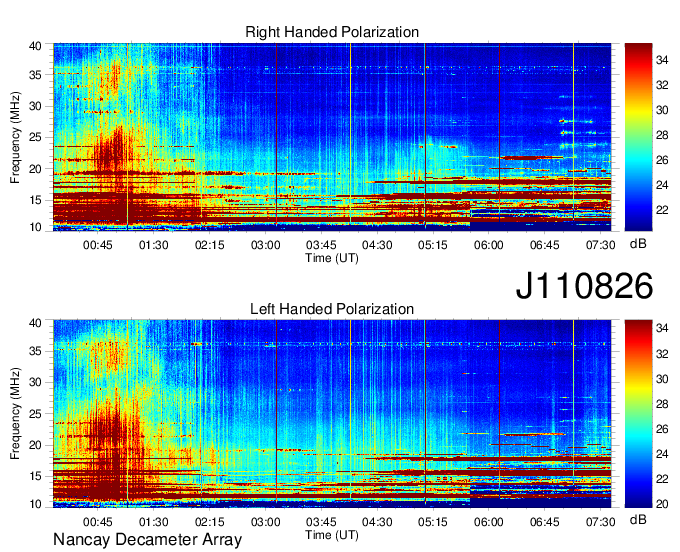Viewport: 680px width, 552px height.
Task: Click "22" dB tick on Right Handed color bar
Action: pyautogui.click(x=662, y=210)
